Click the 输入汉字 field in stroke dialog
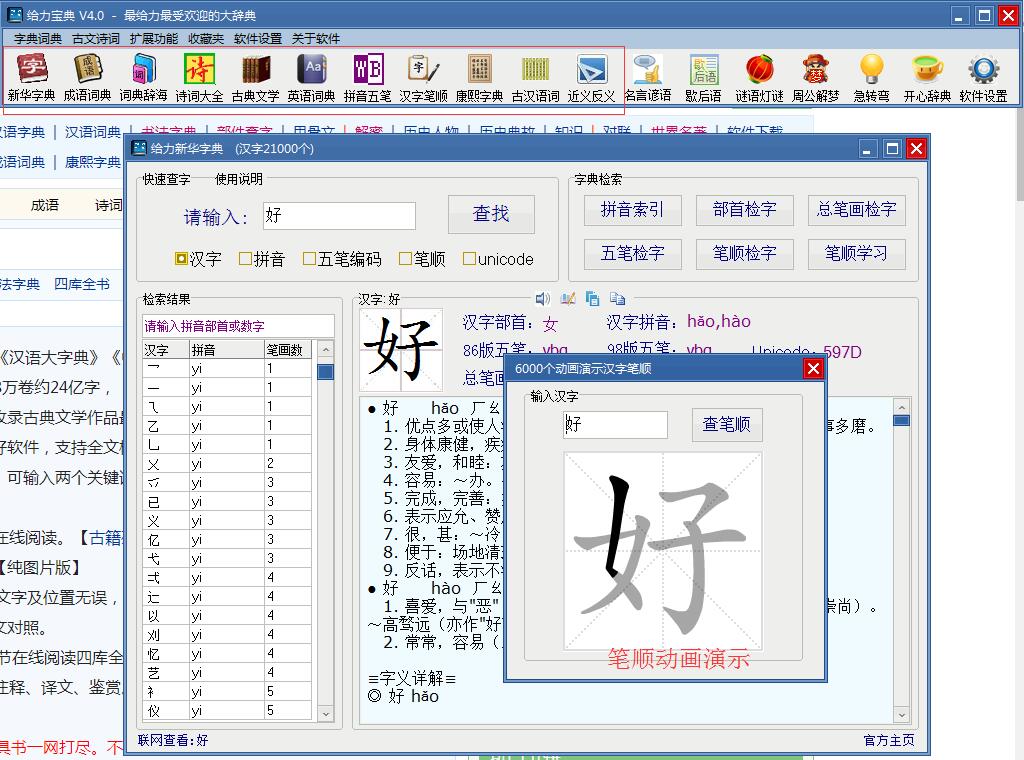This screenshot has height=760, width=1024. click(x=616, y=424)
